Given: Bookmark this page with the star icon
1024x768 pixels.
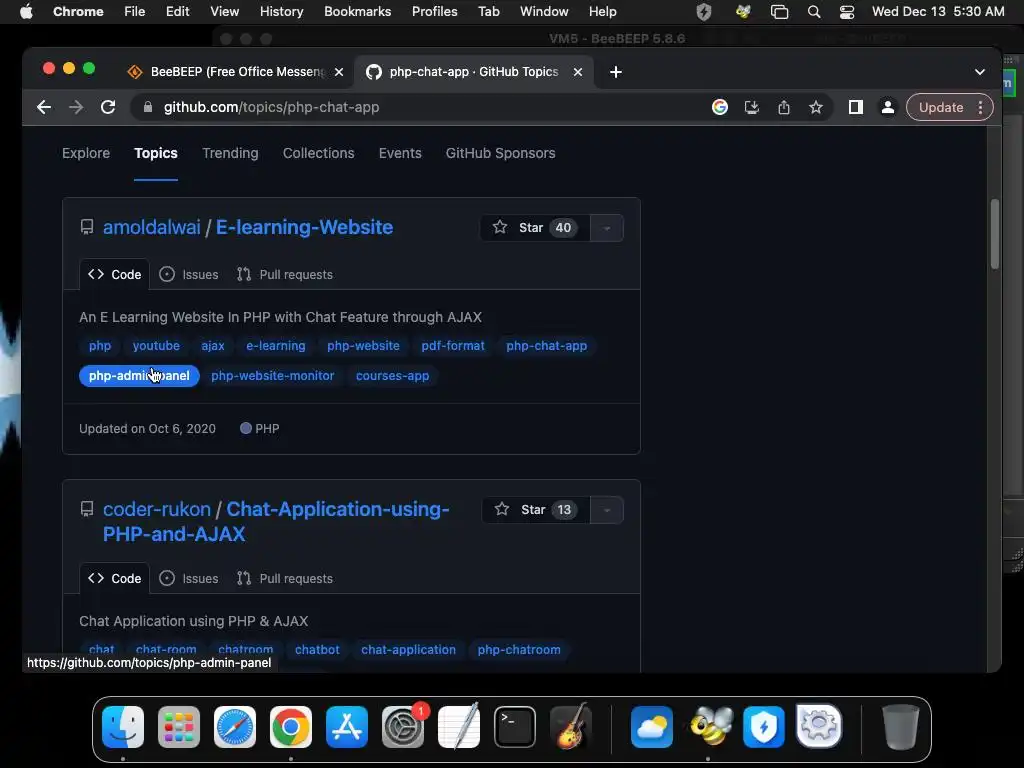Looking at the screenshot, I should click(816, 107).
